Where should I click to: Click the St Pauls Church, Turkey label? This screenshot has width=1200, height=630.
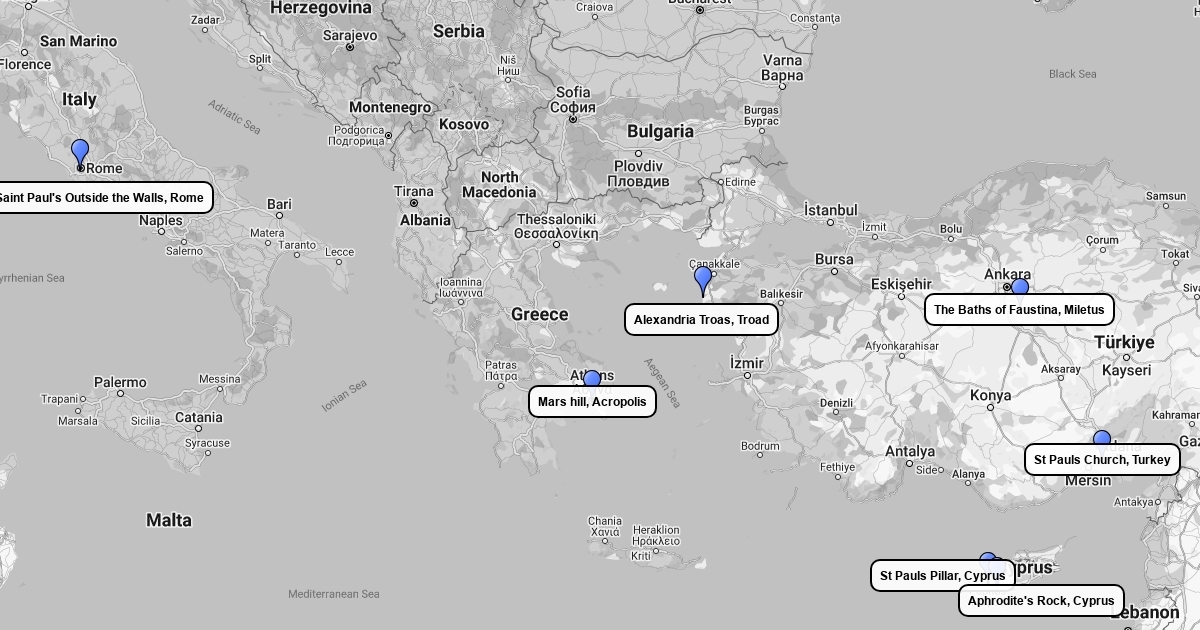(x=1102, y=460)
